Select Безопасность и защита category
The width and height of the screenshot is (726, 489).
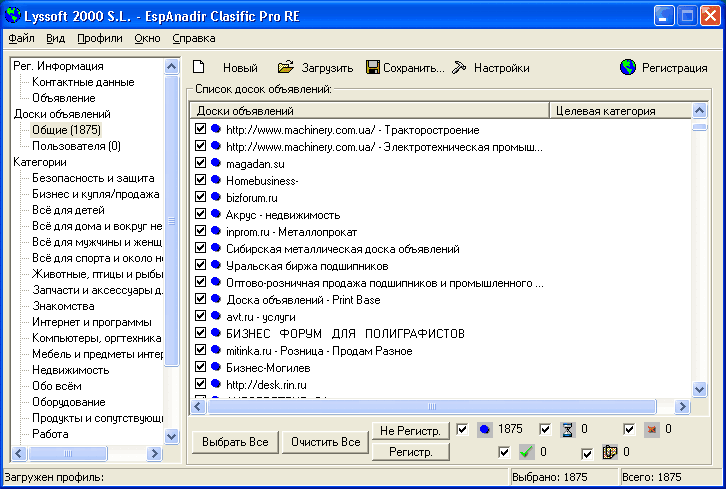pos(93,178)
